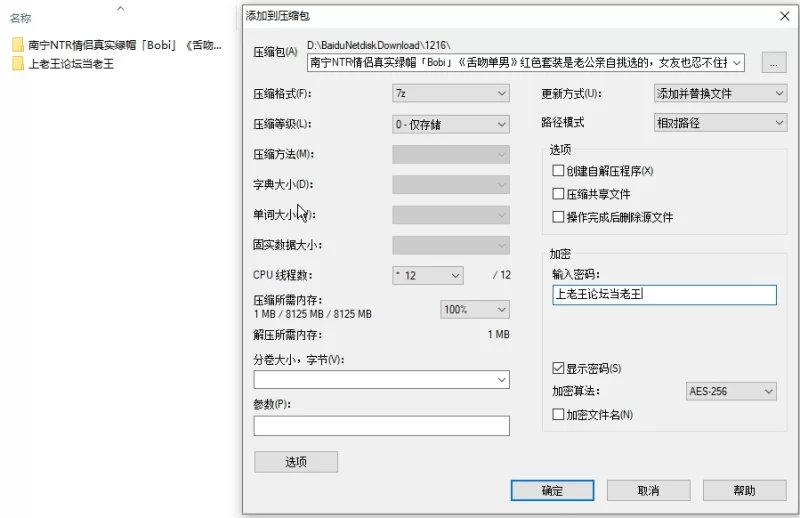Cancel with the 取消 button
This screenshot has height=518, width=800.
coord(648,490)
